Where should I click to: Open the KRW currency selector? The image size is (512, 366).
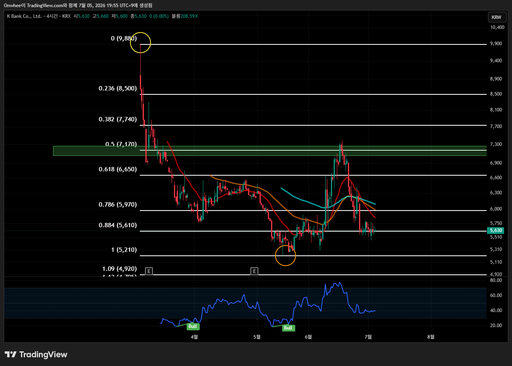tap(496, 17)
